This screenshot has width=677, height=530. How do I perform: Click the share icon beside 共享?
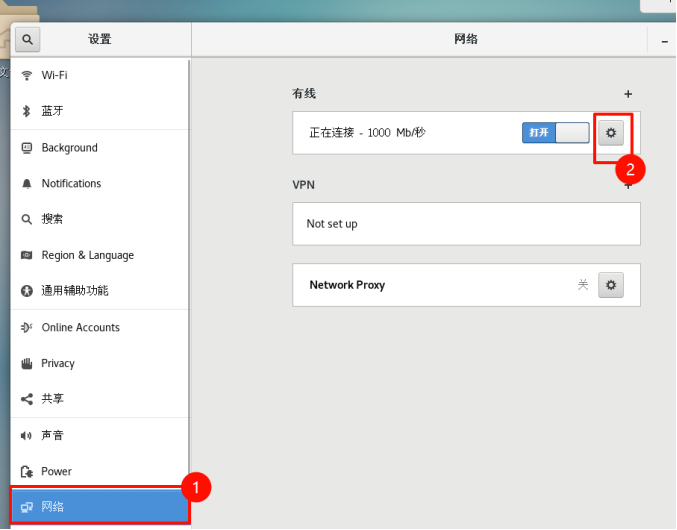[27, 399]
